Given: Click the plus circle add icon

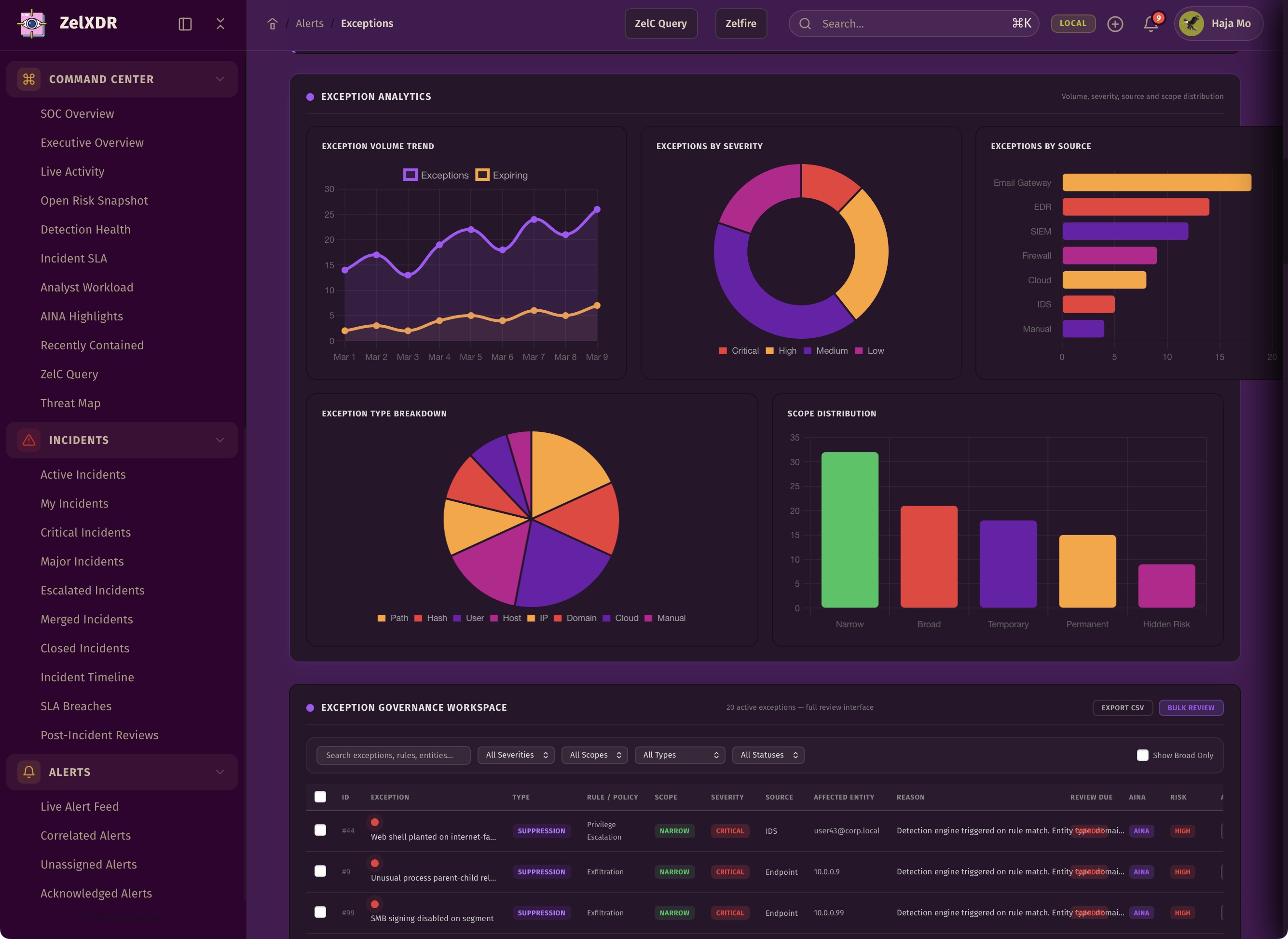Looking at the screenshot, I should click(x=1115, y=24).
